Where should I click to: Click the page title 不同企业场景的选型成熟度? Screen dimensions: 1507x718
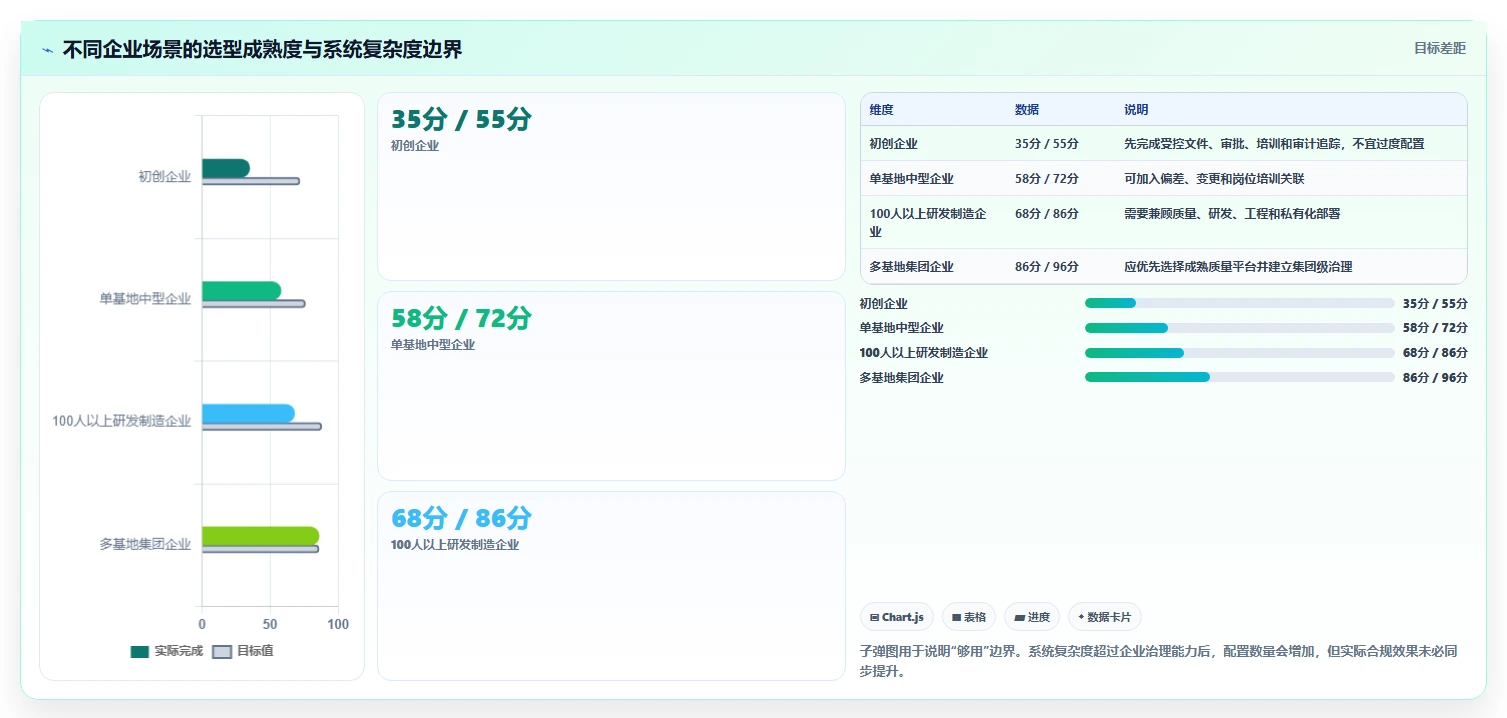(262, 50)
